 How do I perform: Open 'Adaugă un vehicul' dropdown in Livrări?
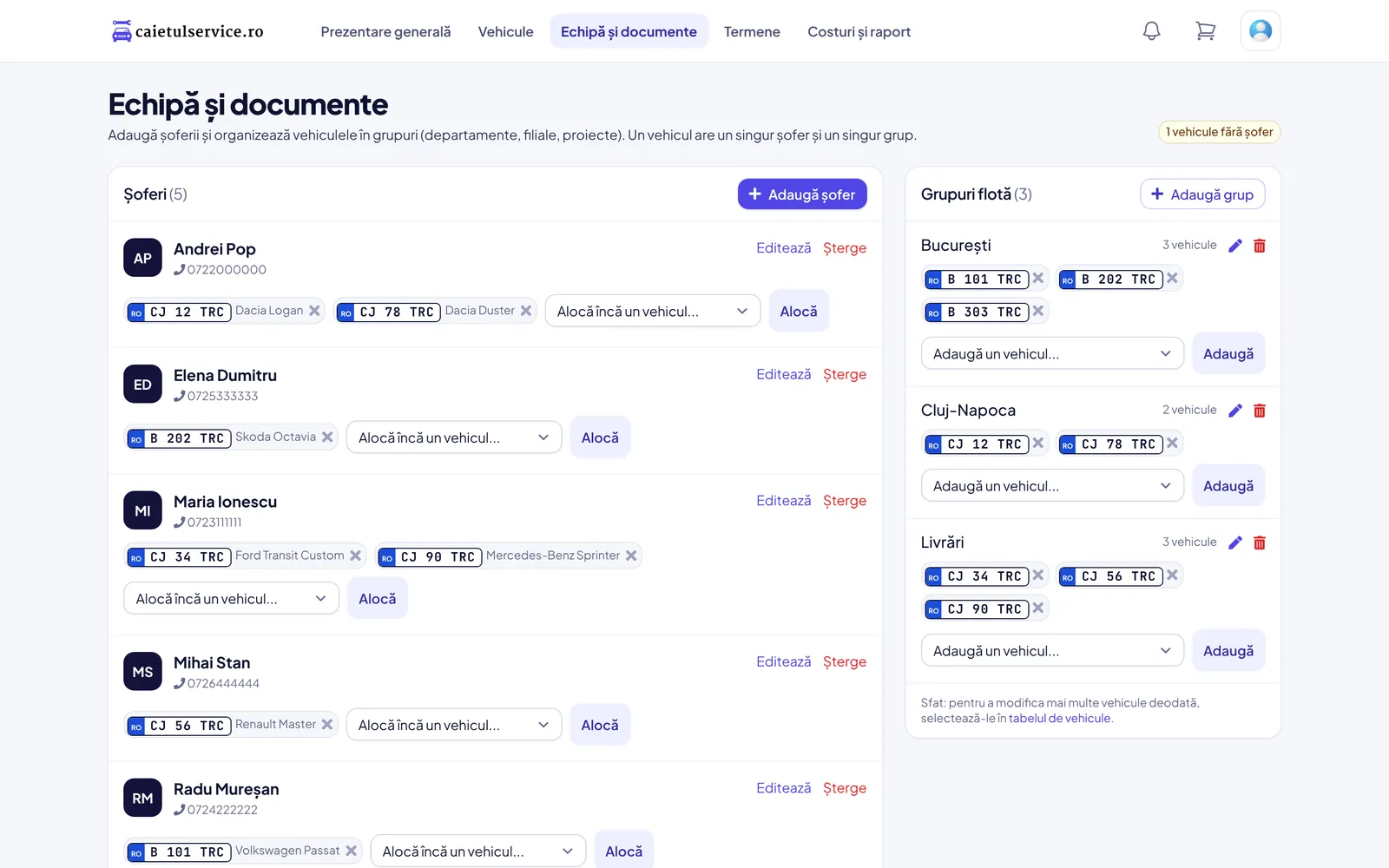(x=1052, y=651)
